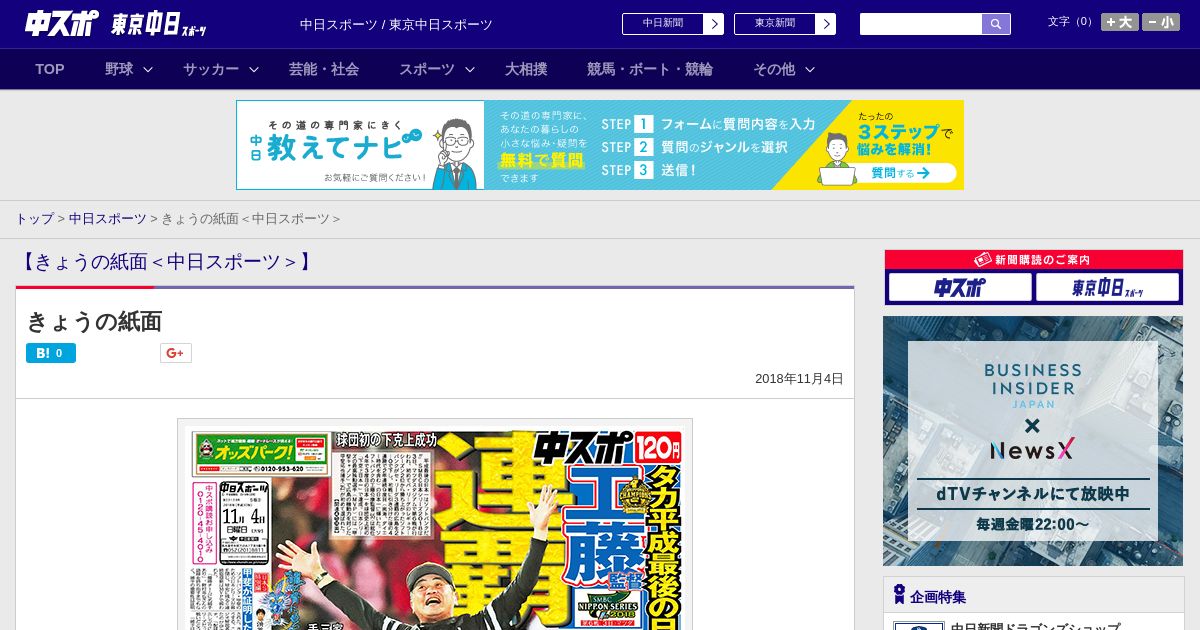Click the 質問する arrow button in banner

coord(900,173)
